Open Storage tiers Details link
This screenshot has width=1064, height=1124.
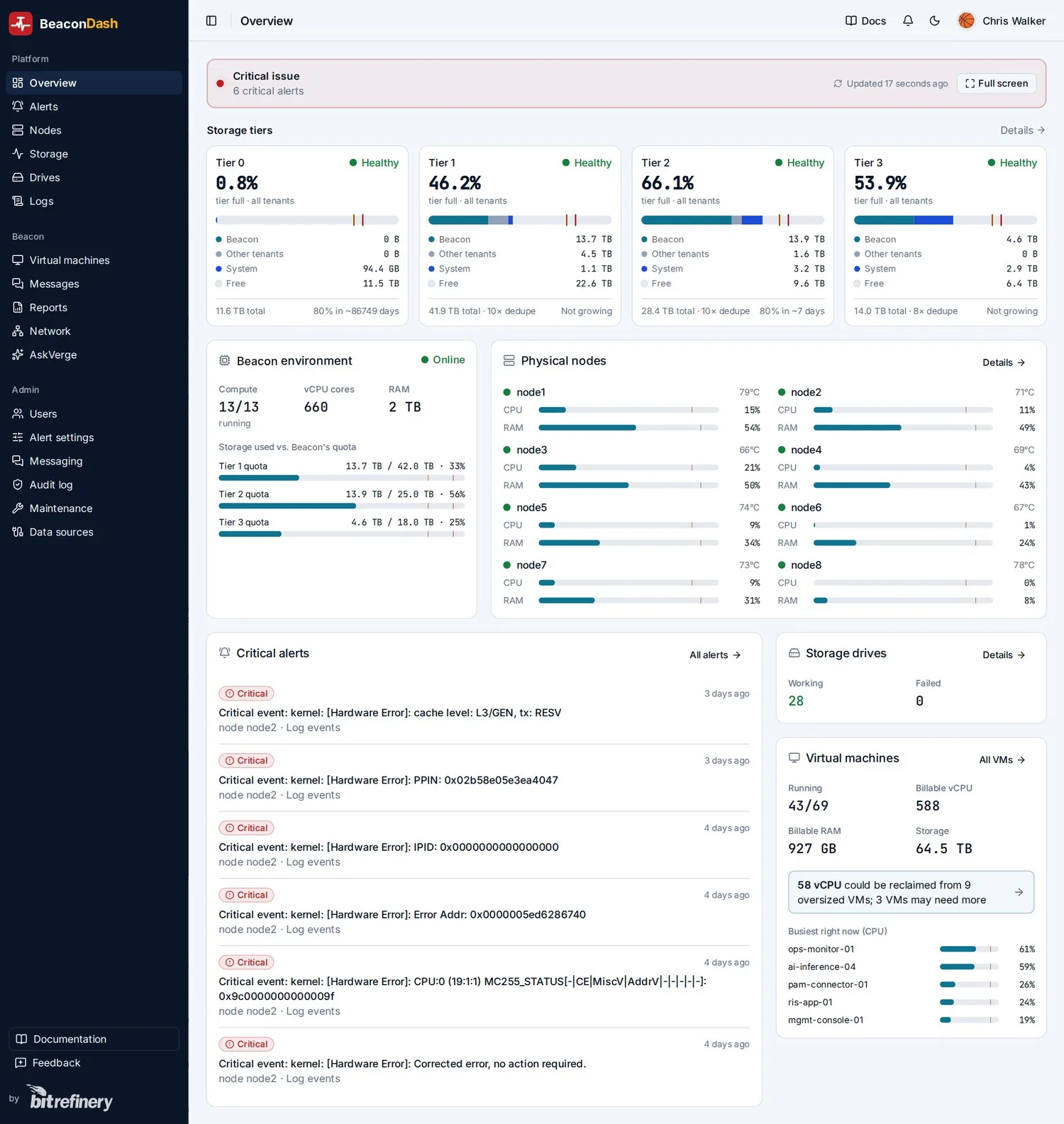(1022, 130)
